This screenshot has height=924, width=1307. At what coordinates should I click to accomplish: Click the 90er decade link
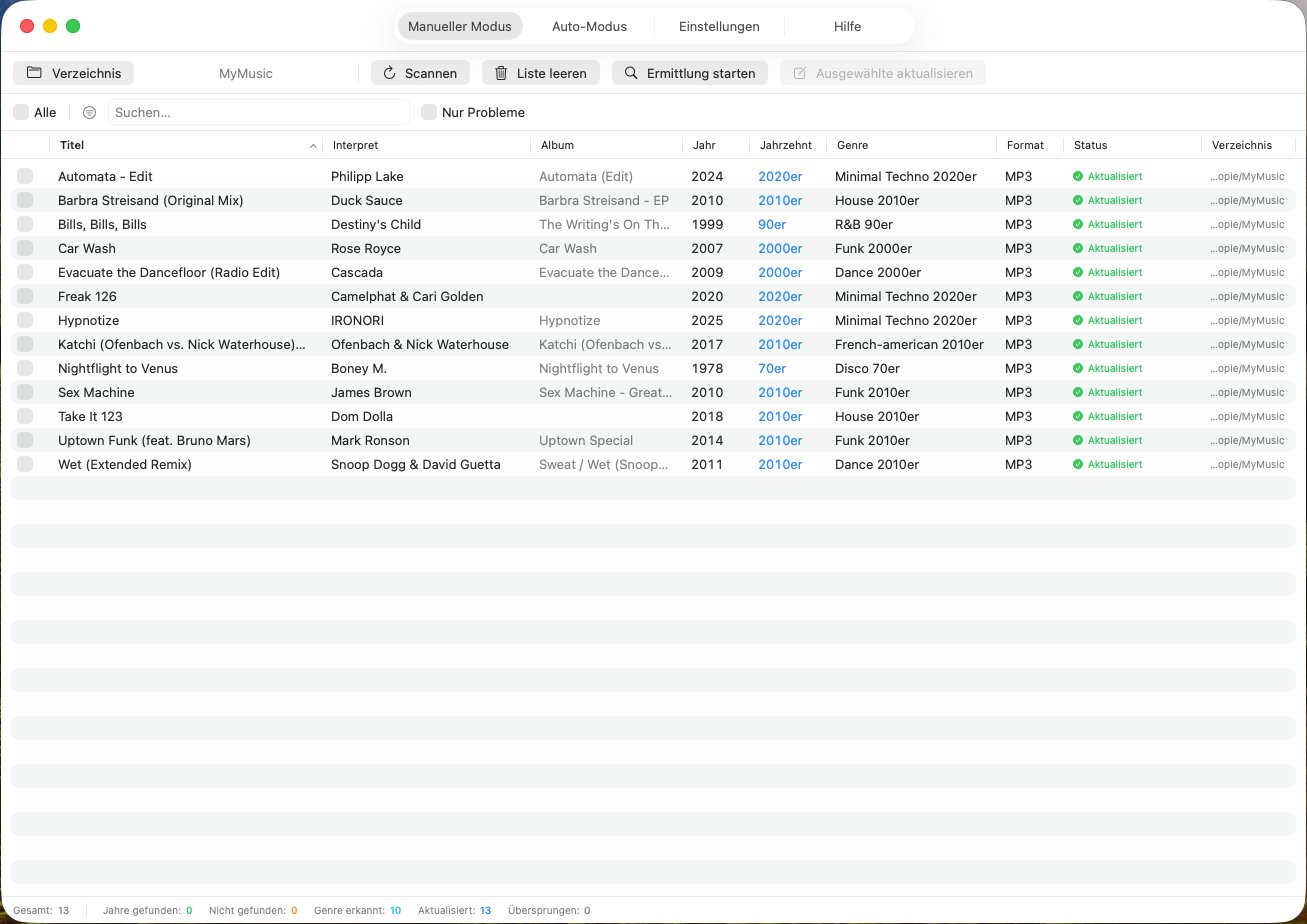(x=772, y=225)
